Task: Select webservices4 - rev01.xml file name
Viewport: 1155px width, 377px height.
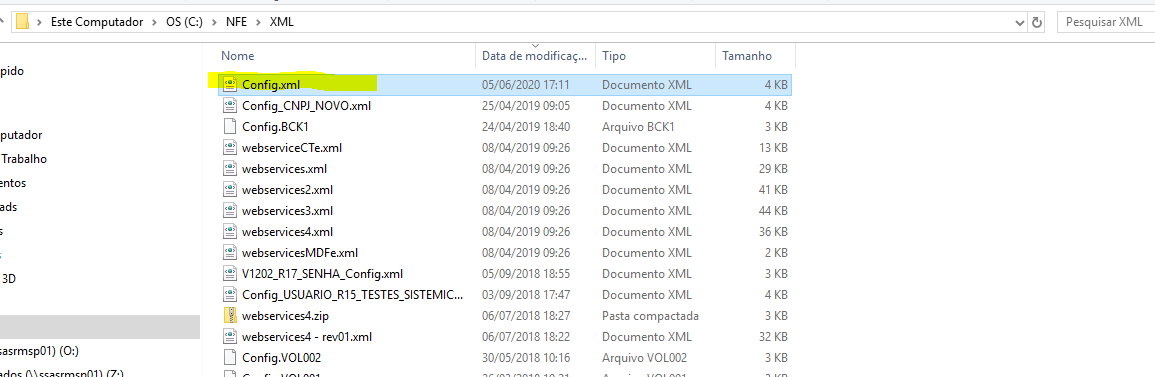Action: coord(307,337)
